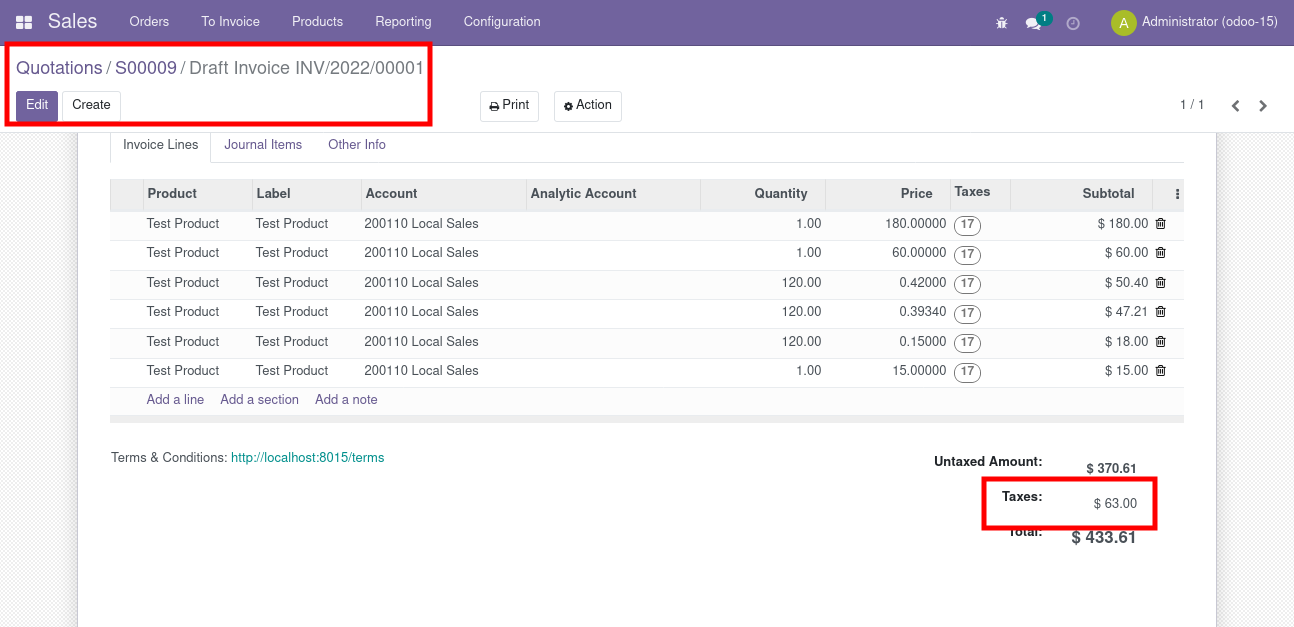1294x627 pixels.
Task: Open the Action gear menu
Action: [587, 105]
